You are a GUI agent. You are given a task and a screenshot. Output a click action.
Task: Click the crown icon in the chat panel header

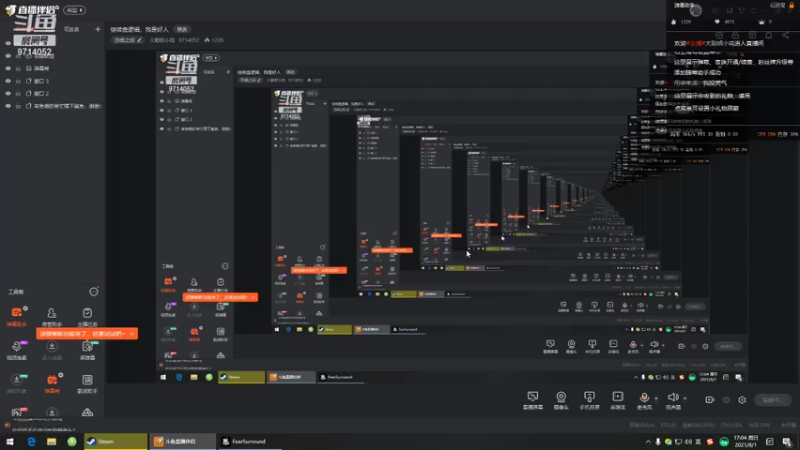(762, 21)
